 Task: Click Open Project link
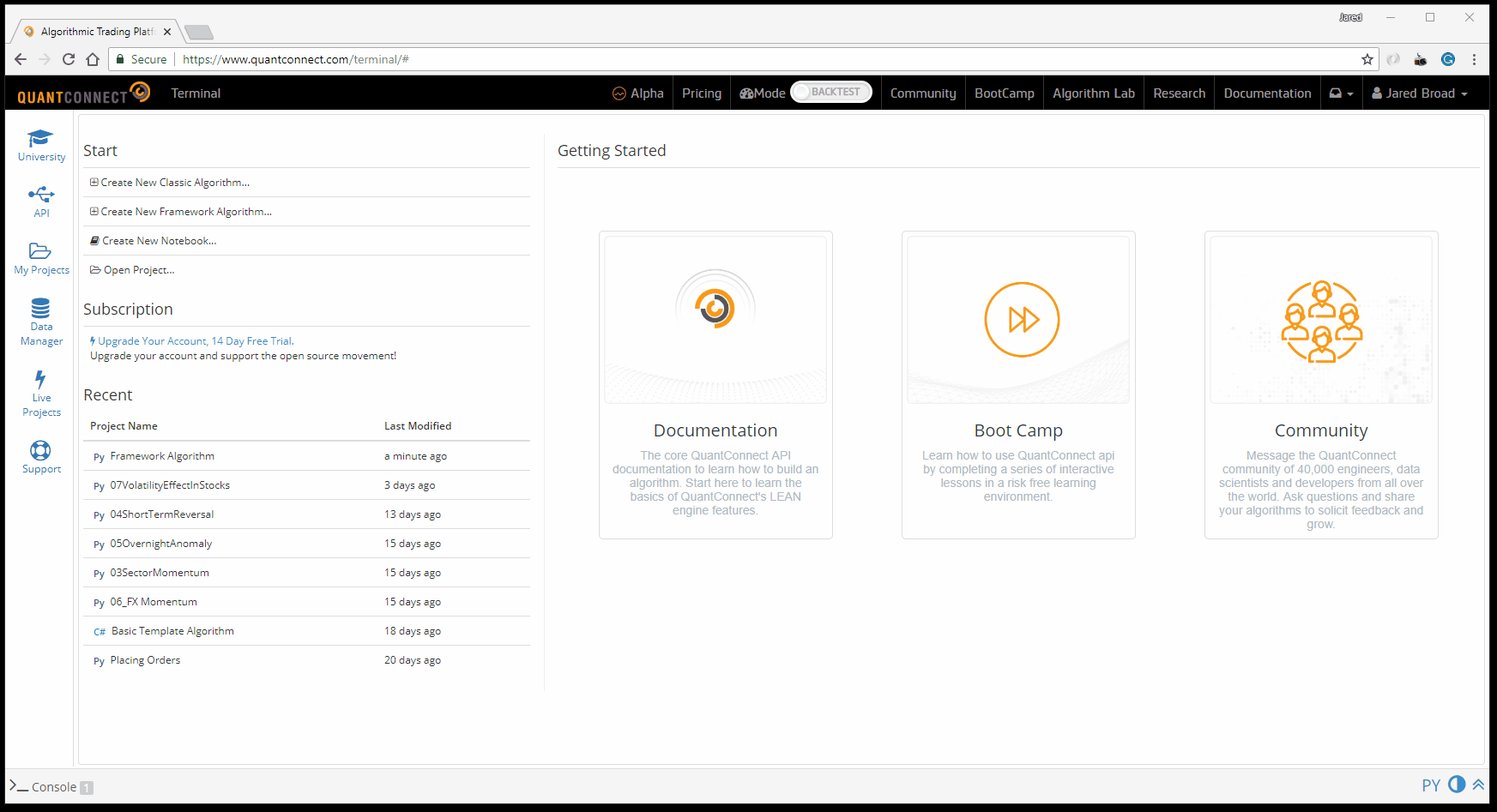(x=132, y=270)
